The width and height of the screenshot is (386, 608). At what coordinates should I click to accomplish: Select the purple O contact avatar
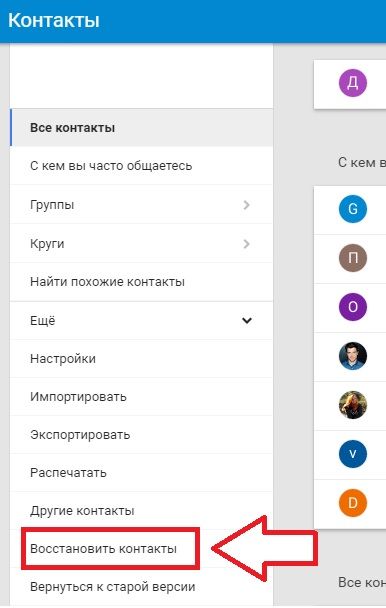pyautogui.click(x=353, y=307)
